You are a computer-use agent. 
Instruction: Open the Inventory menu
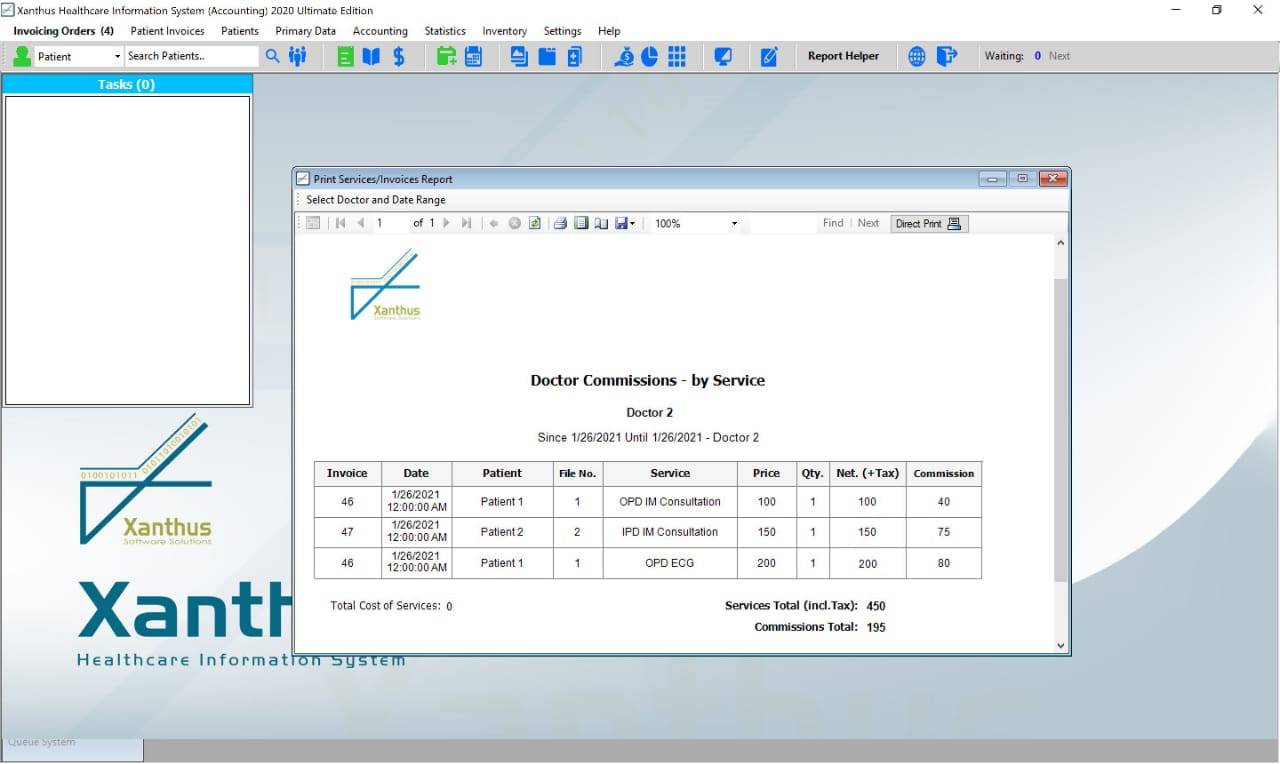tap(504, 31)
